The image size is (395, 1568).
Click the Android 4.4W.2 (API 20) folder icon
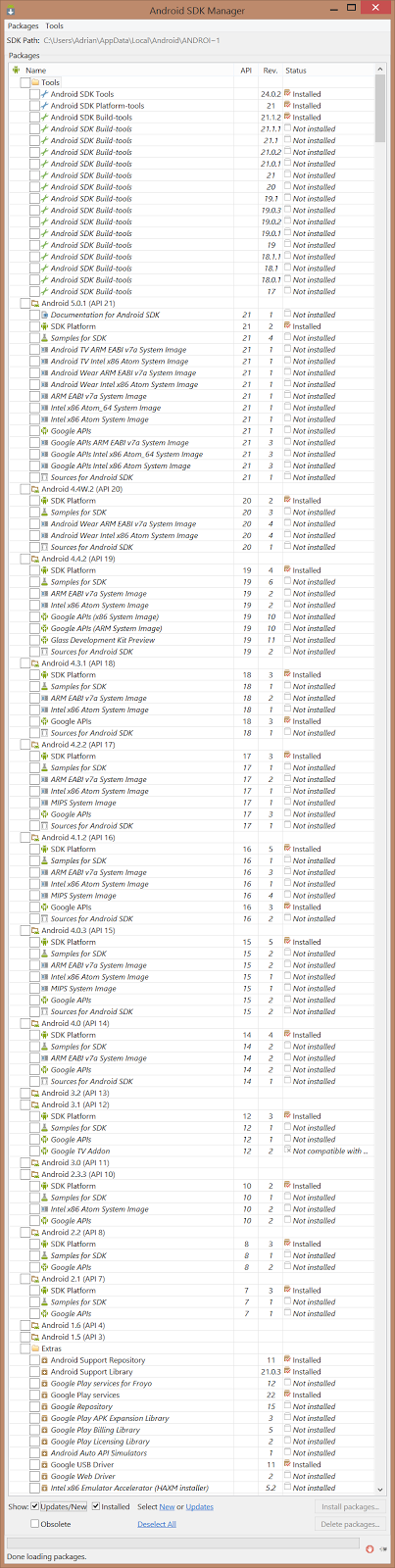tap(35, 489)
